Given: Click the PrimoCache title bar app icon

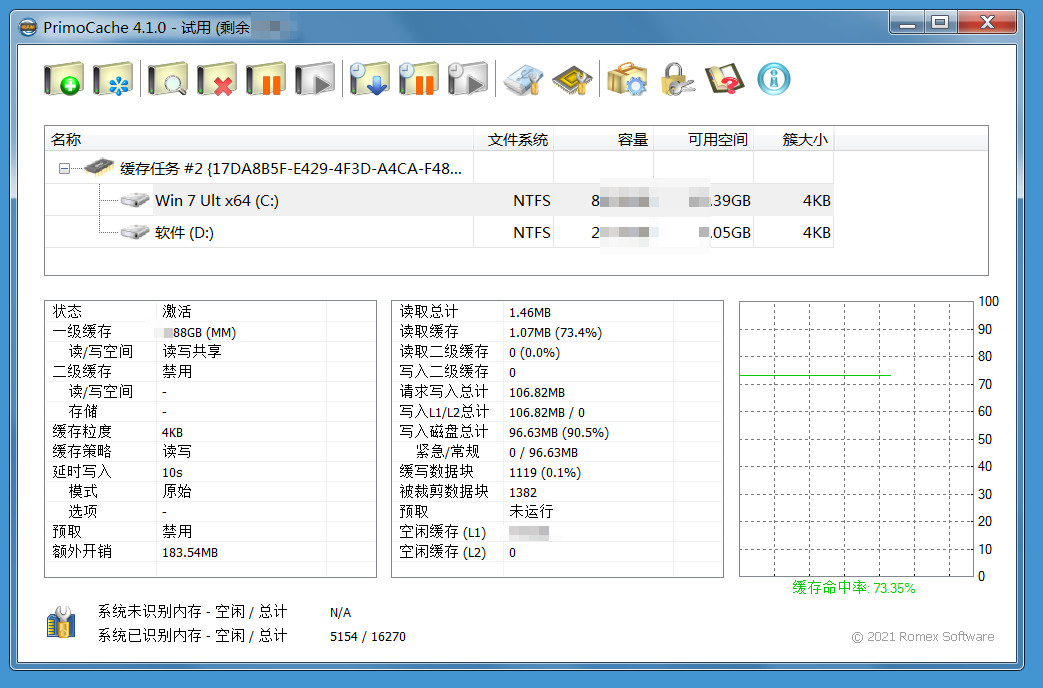Looking at the screenshot, I should tap(28, 27).
